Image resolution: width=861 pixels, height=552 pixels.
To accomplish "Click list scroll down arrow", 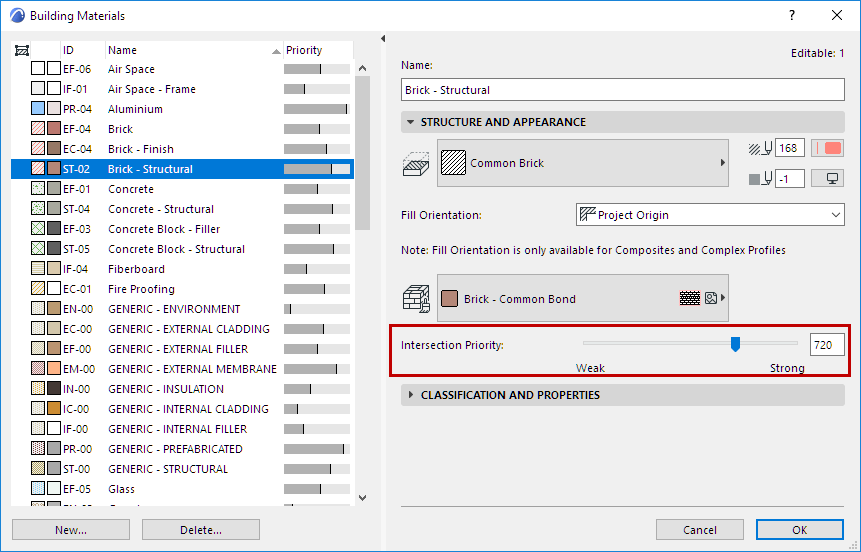I will click(362, 498).
